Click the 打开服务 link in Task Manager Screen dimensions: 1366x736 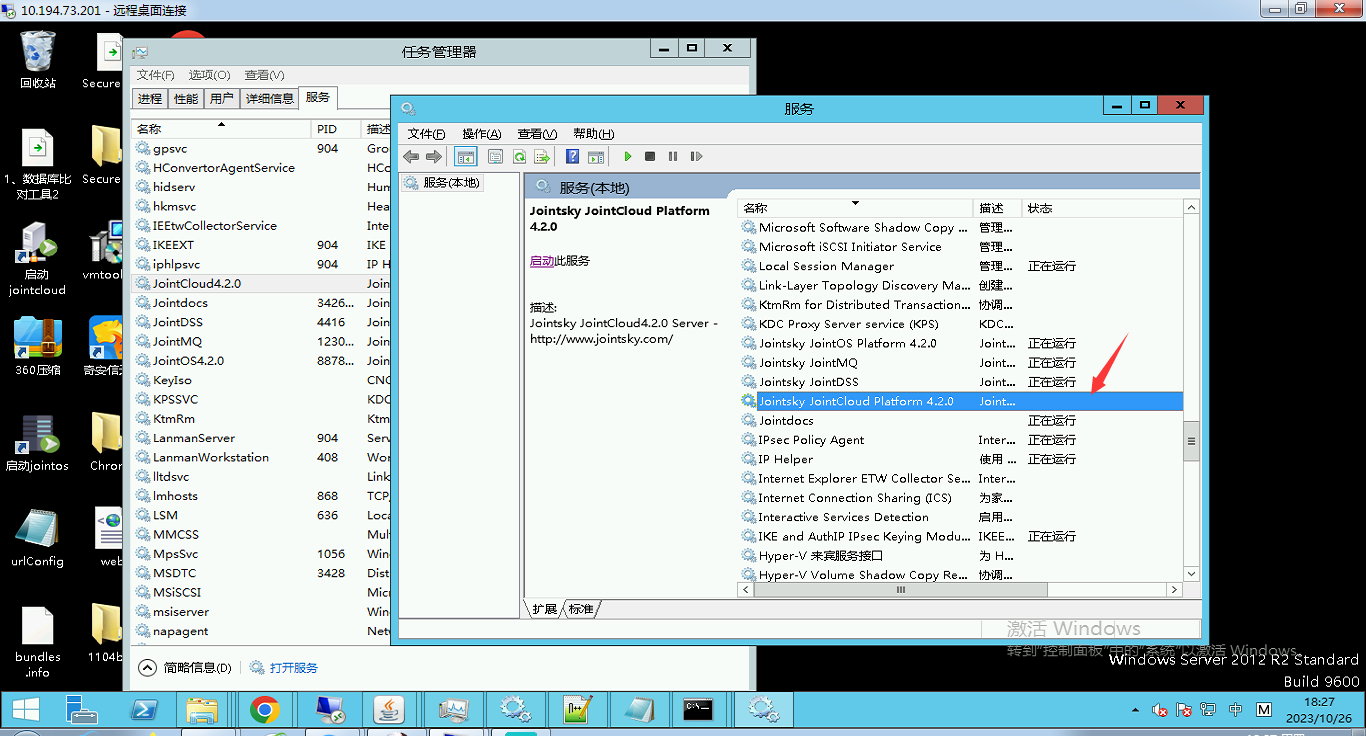coord(293,668)
